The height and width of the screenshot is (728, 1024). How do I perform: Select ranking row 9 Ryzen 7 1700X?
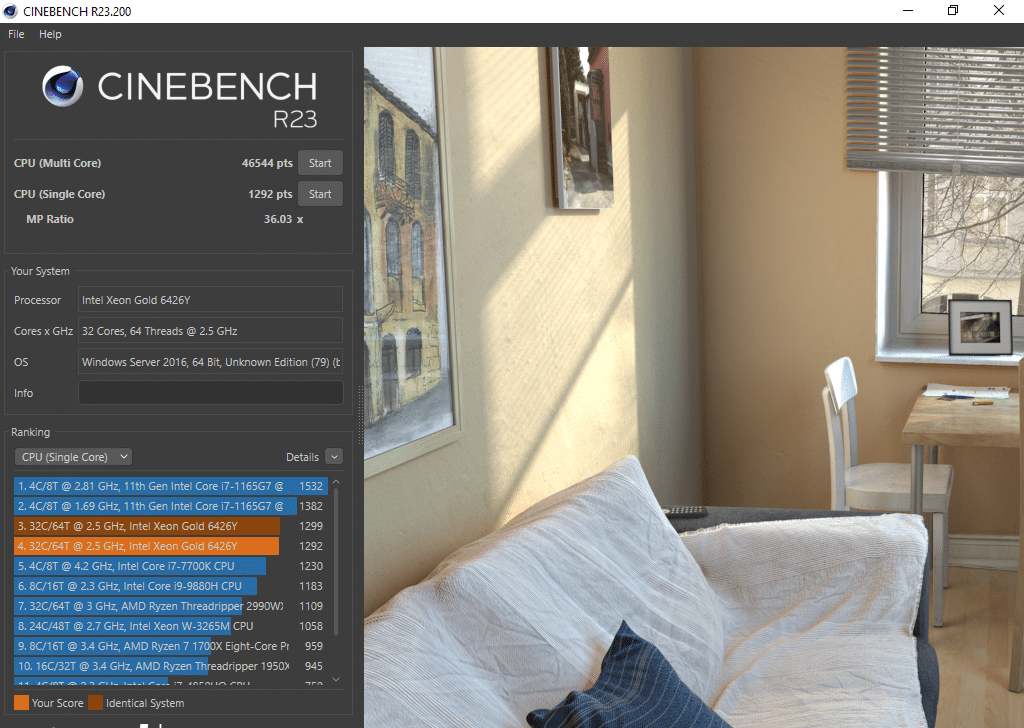(x=169, y=646)
